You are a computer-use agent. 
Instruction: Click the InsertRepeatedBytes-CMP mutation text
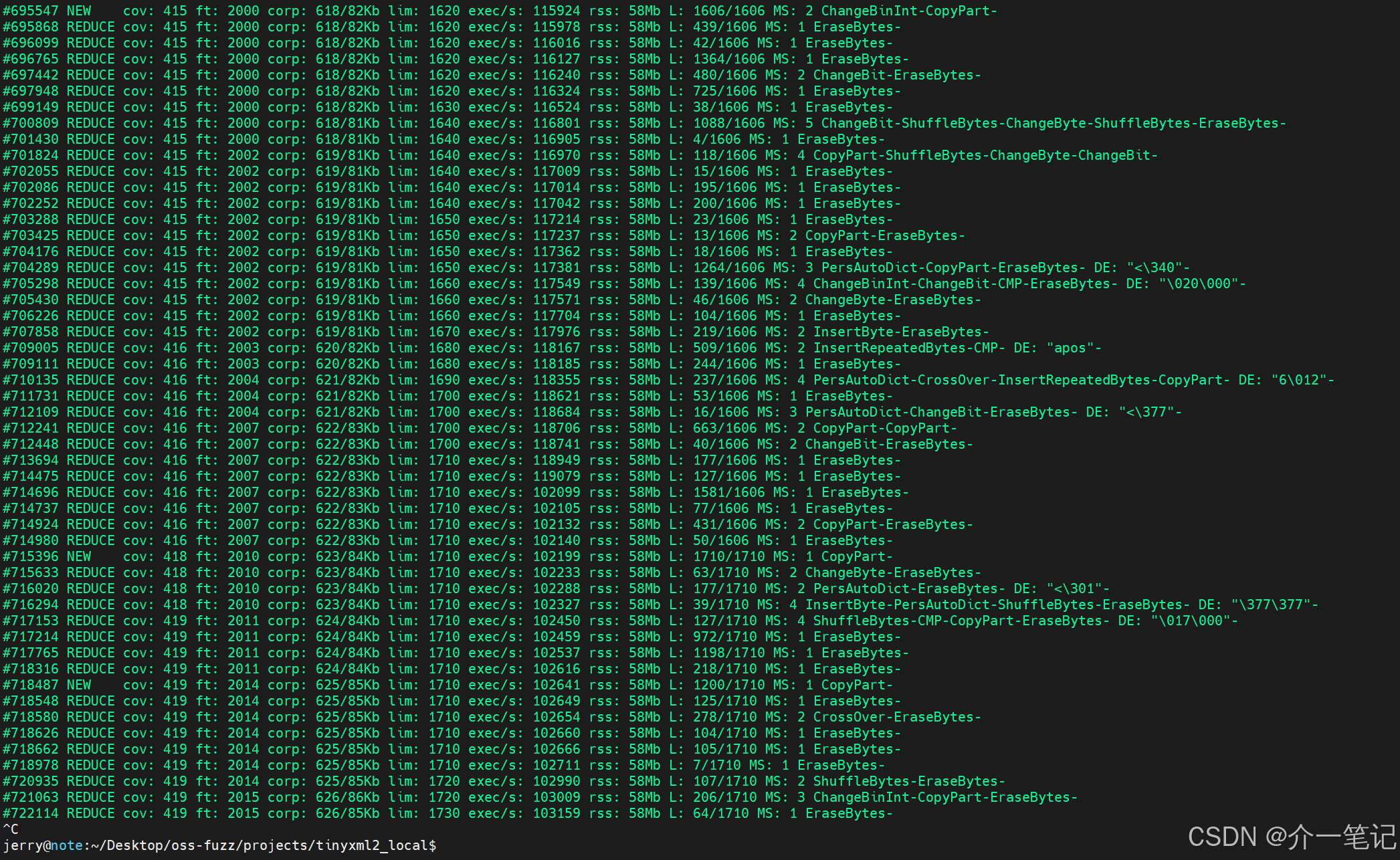pos(908,348)
